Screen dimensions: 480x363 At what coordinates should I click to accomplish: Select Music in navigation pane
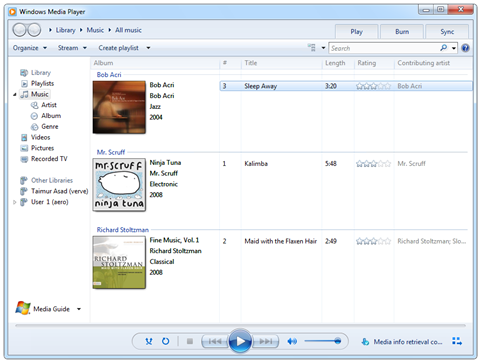tap(35, 94)
